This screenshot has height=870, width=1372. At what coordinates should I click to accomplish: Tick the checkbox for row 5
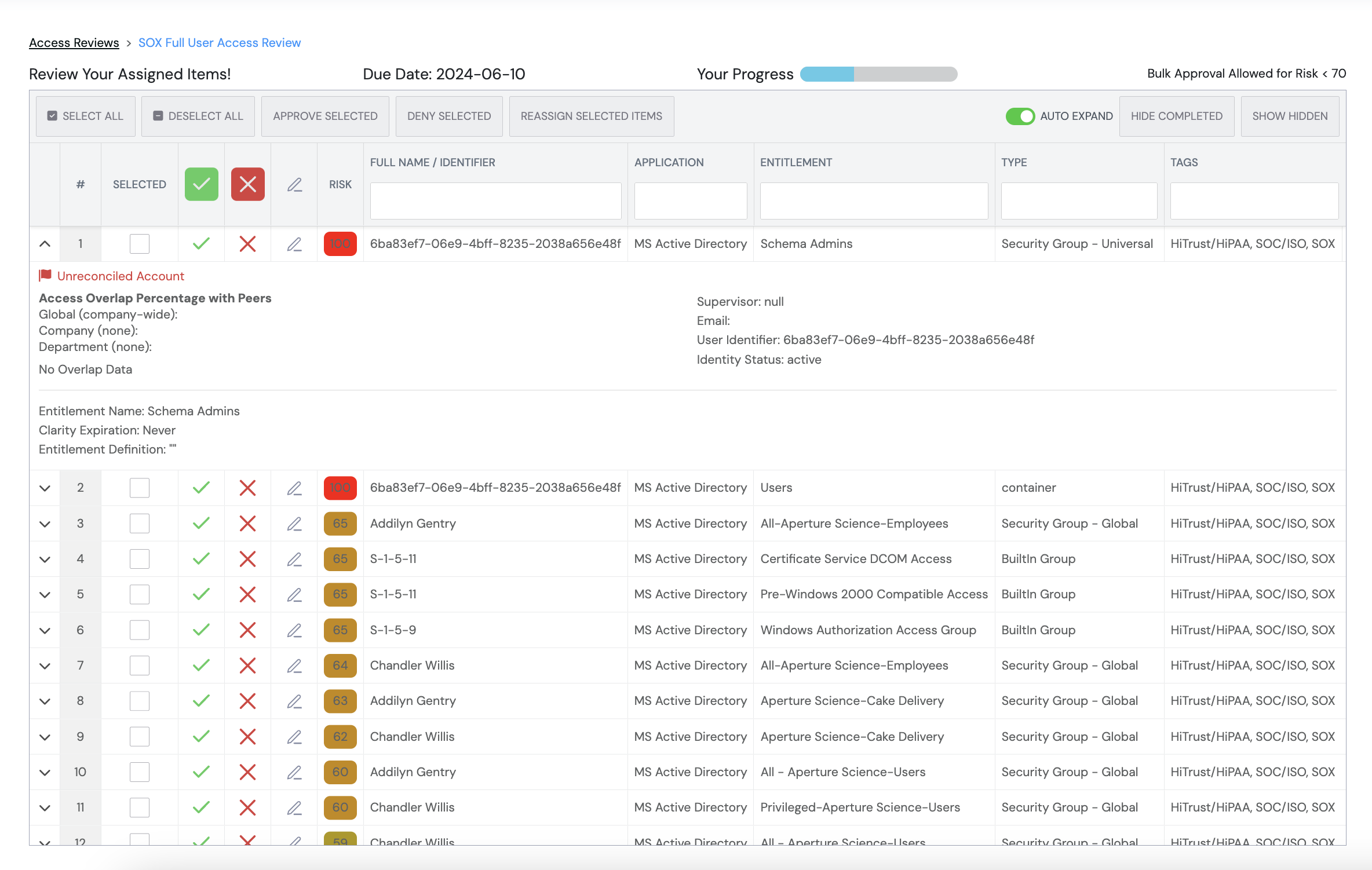tap(140, 594)
